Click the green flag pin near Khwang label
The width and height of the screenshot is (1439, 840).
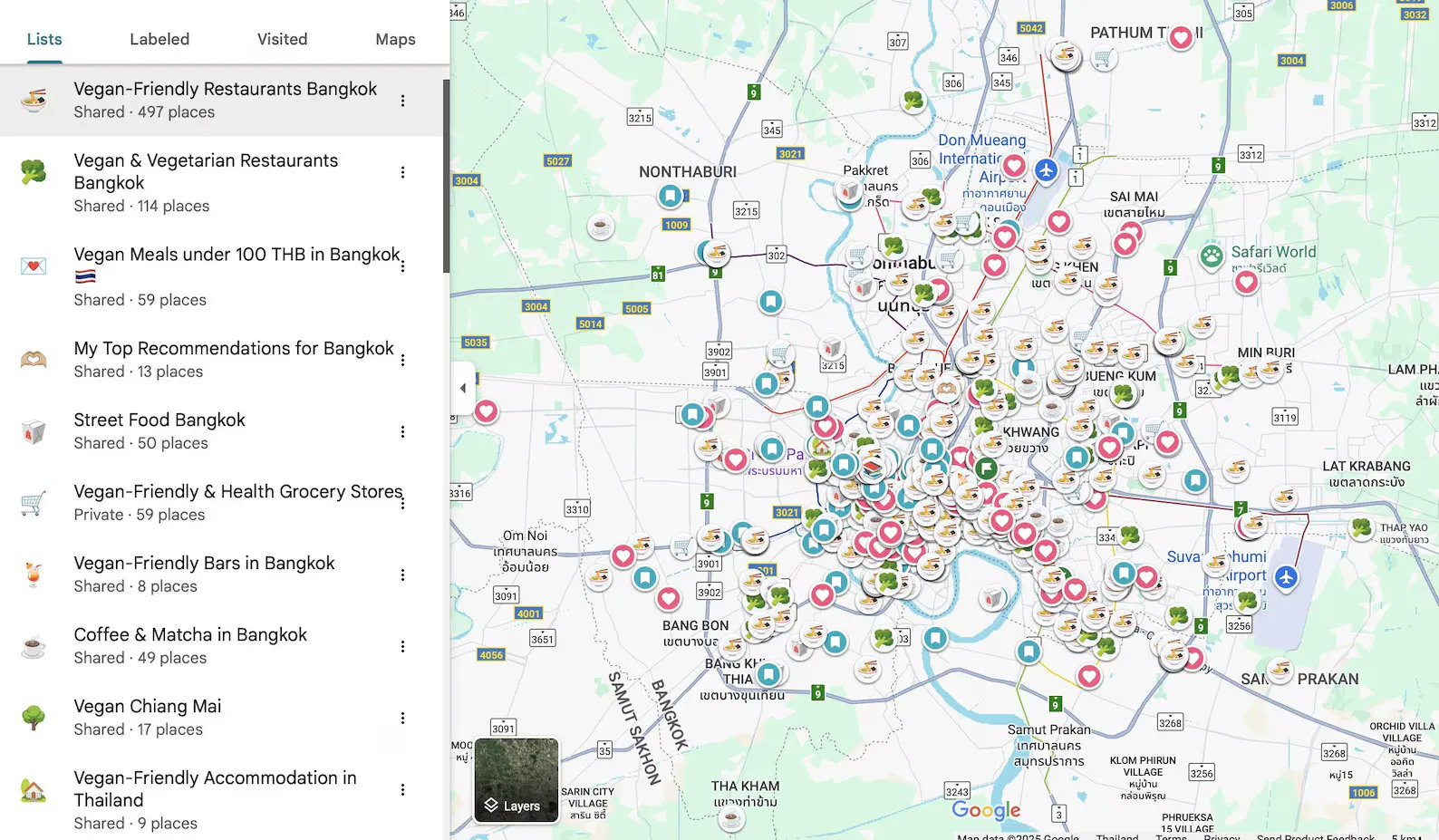pos(986,468)
